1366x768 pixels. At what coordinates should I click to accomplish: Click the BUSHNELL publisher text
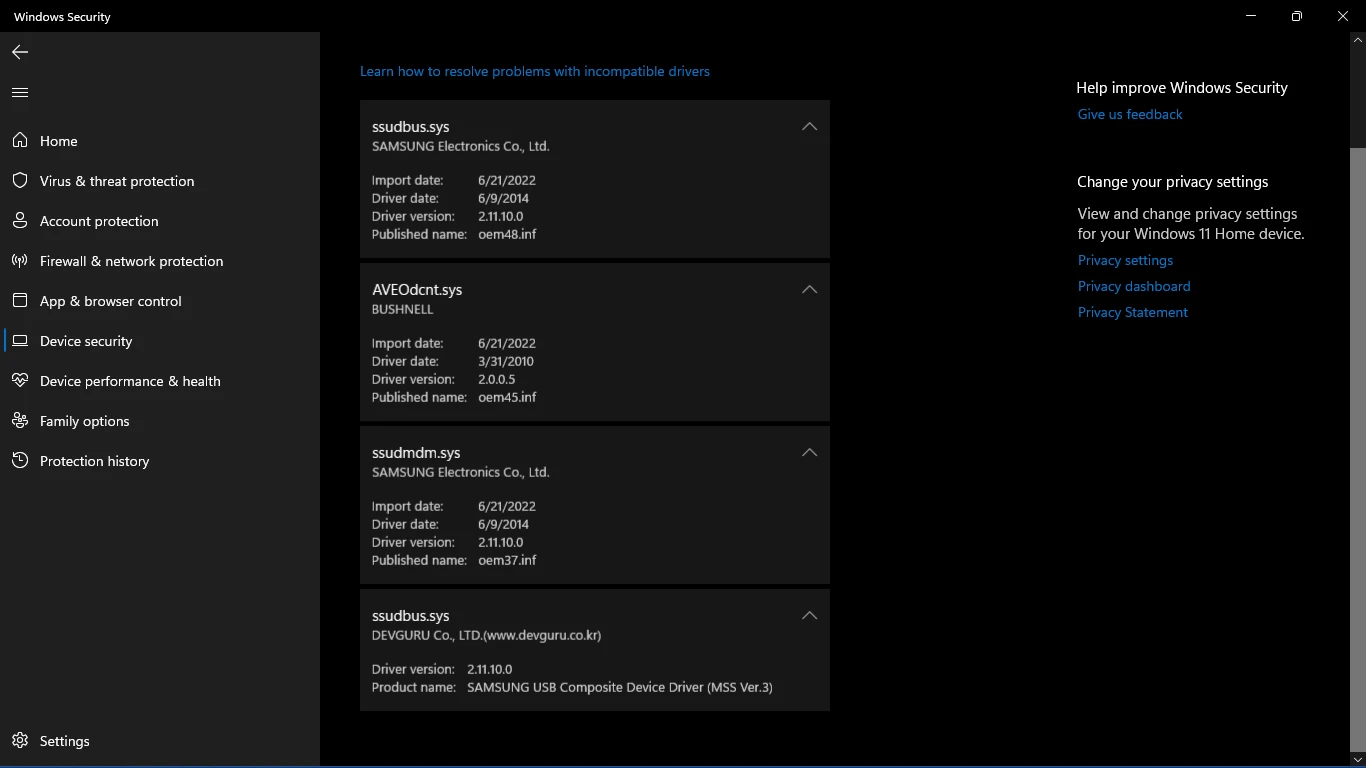pos(403,309)
